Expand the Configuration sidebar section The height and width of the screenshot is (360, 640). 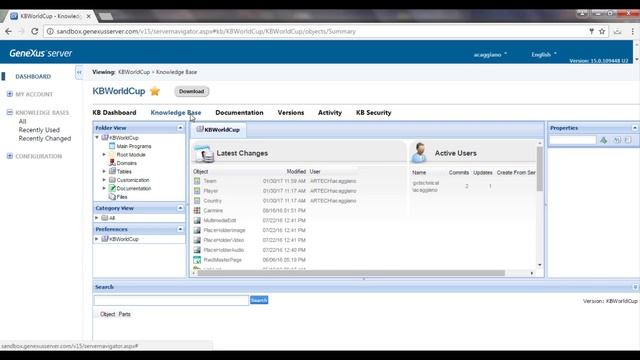click(x=10, y=156)
